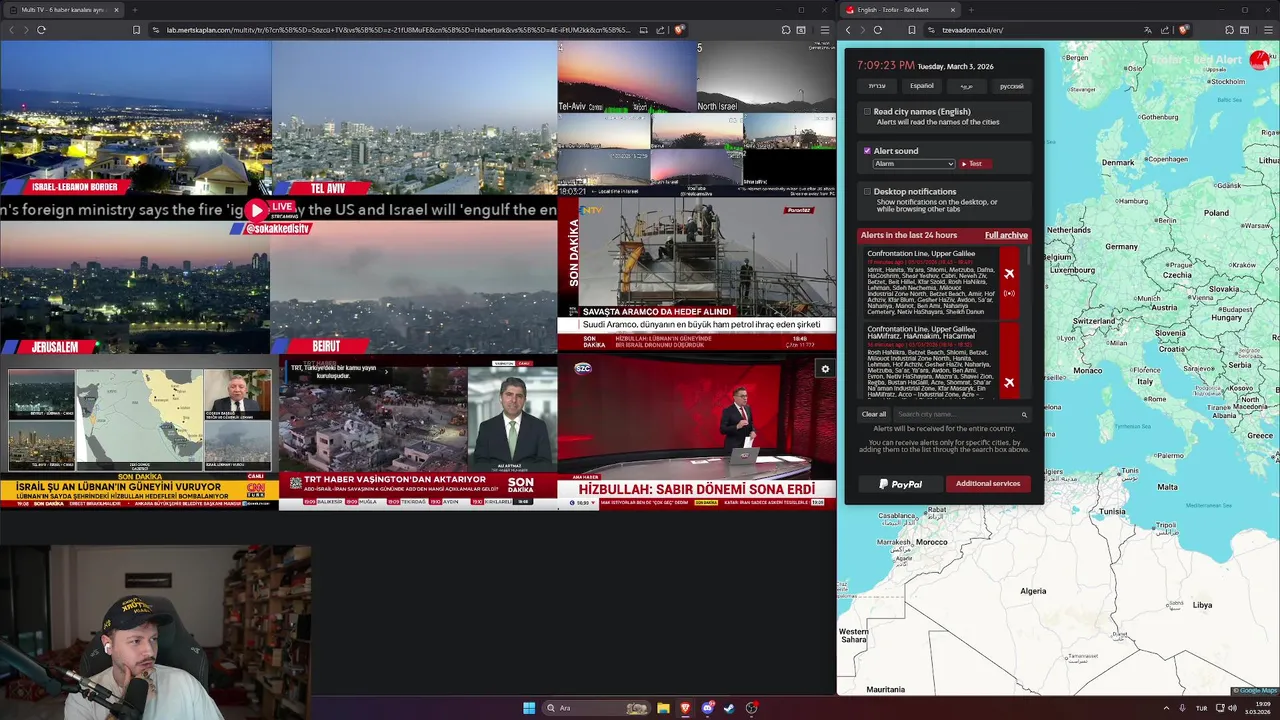Click the CNN Türk stream tile
This screenshot has width=1280, height=720.
point(139,432)
